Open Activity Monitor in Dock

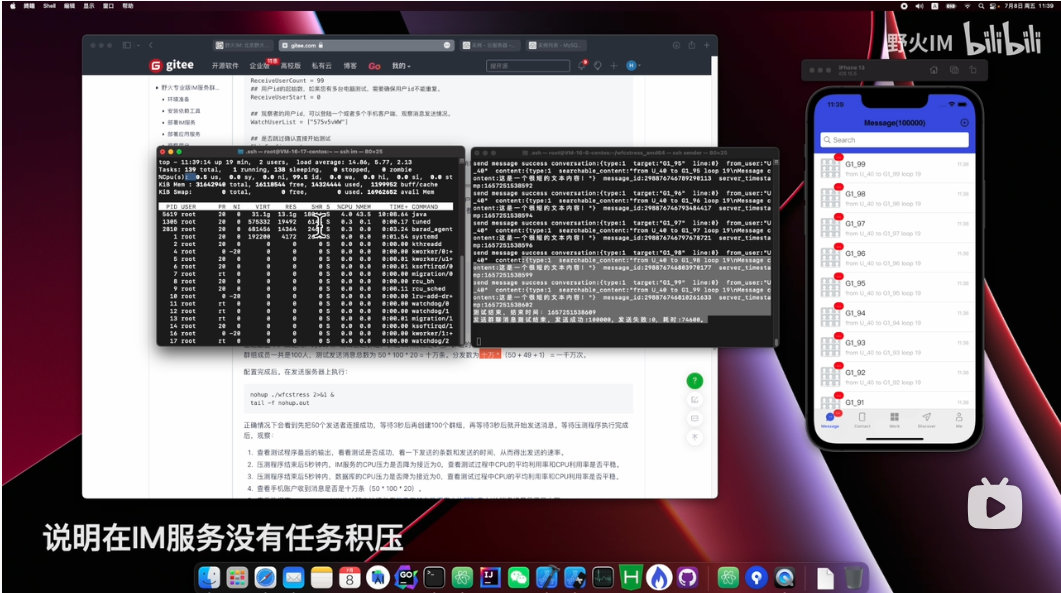[x=602, y=577]
